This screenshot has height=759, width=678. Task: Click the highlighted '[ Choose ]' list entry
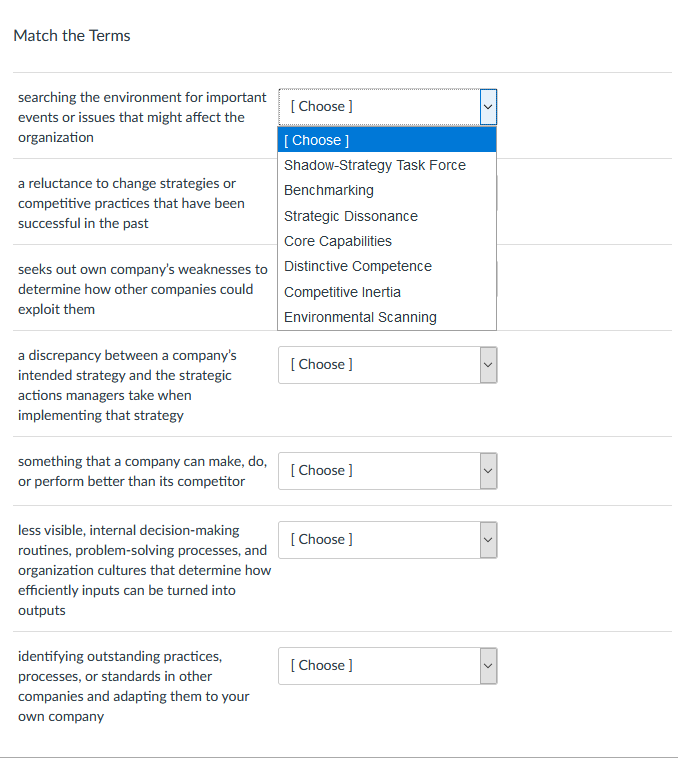click(386, 140)
